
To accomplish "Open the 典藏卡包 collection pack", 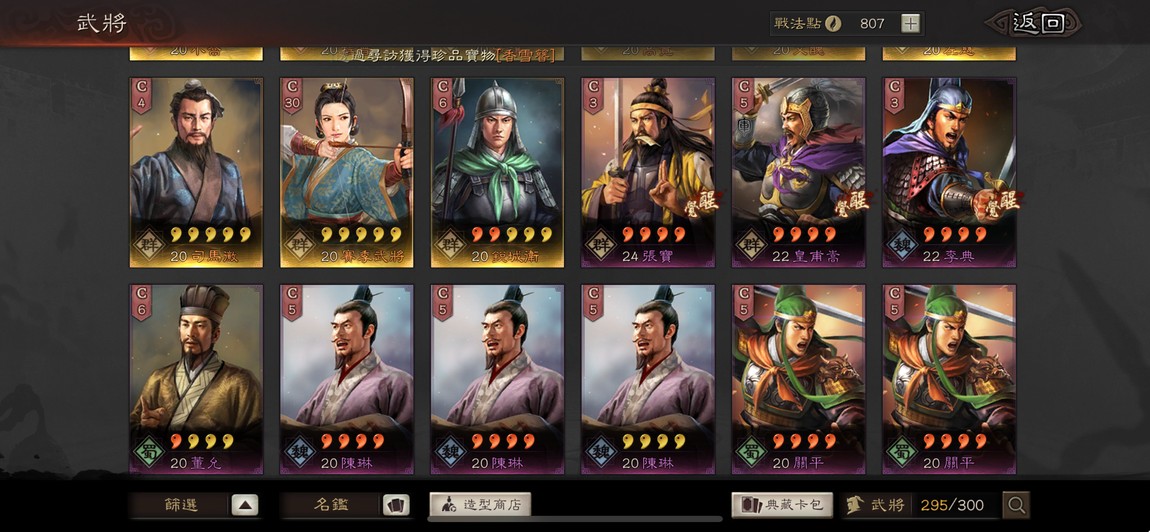I will [782, 505].
